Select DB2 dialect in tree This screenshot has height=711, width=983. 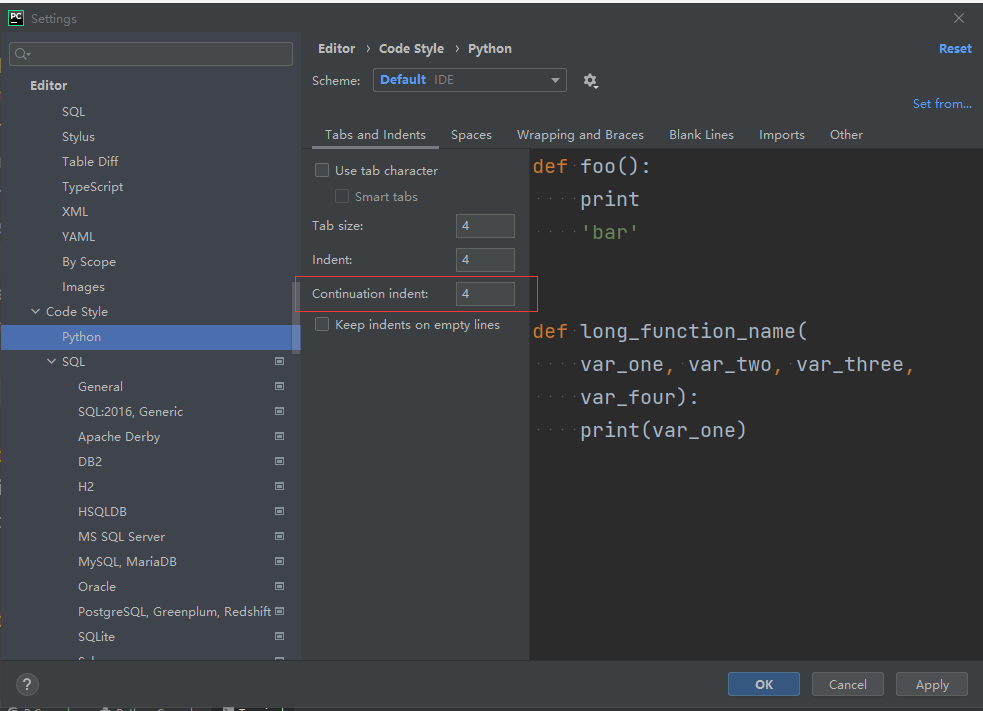[x=90, y=461]
